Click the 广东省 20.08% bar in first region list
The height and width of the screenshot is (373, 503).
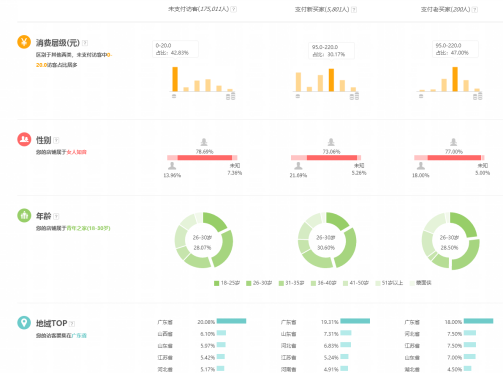point(231,321)
